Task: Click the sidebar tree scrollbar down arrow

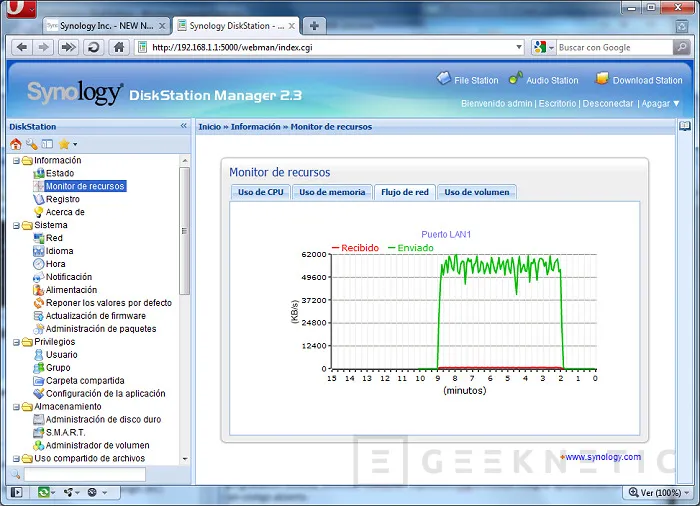Action: pos(185,459)
